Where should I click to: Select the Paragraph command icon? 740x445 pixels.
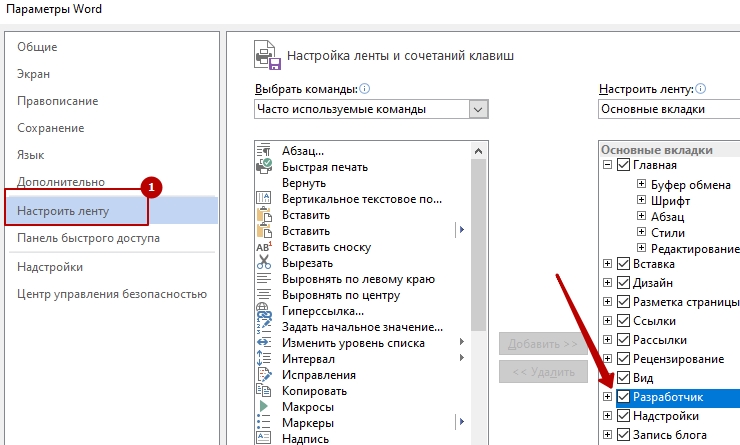click(265, 150)
